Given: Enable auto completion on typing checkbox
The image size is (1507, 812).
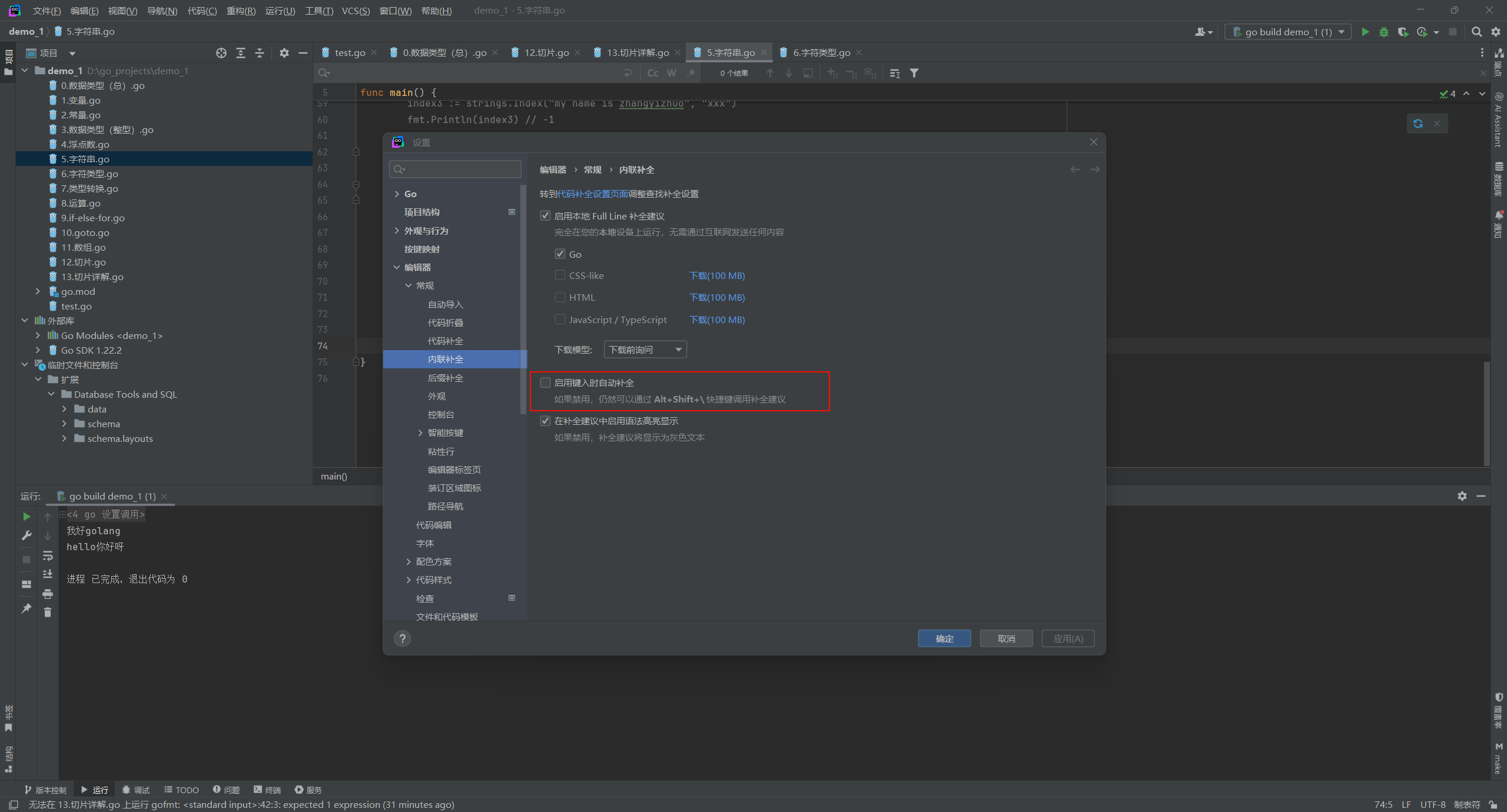Looking at the screenshot, I should (x=546, y=382).
